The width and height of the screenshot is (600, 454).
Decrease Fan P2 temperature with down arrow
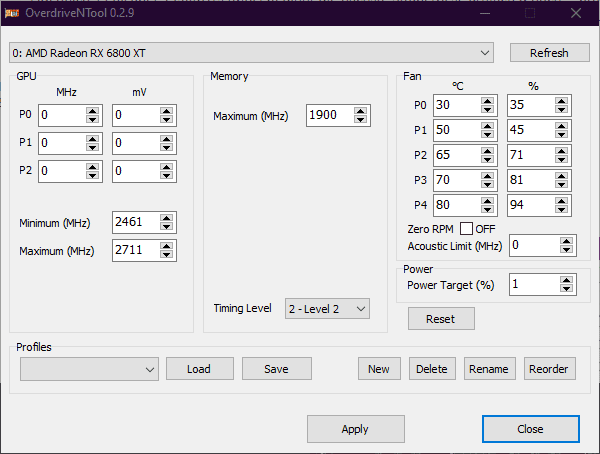click(x=488, y=160)
